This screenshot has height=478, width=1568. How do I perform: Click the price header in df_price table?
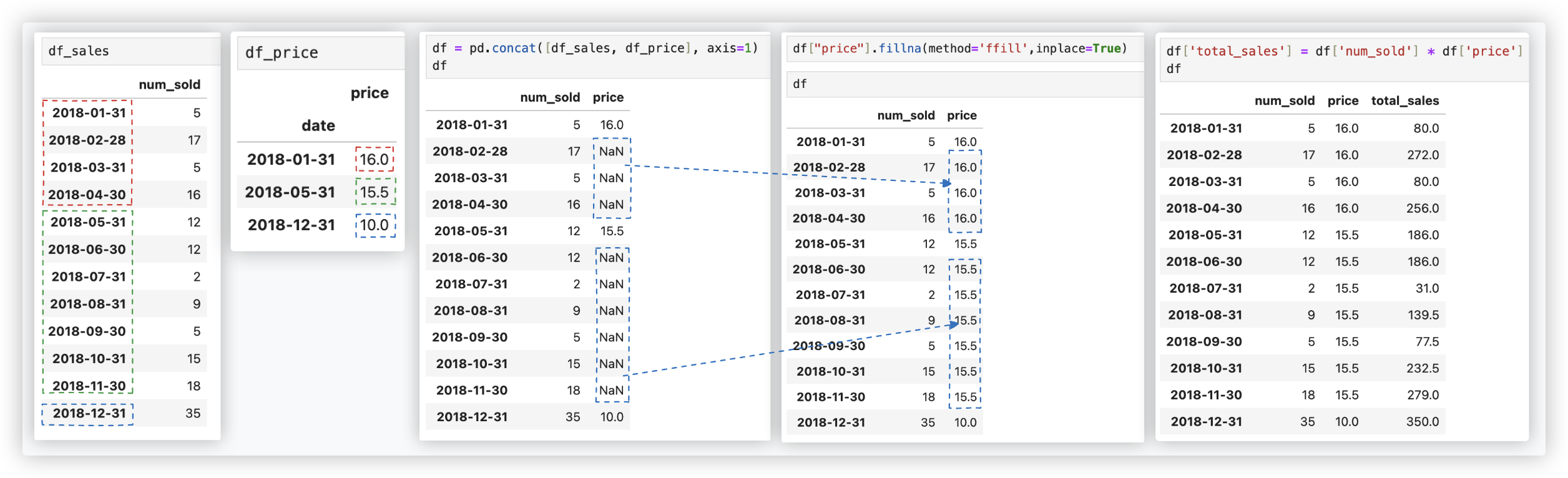(x=370, y=93)
